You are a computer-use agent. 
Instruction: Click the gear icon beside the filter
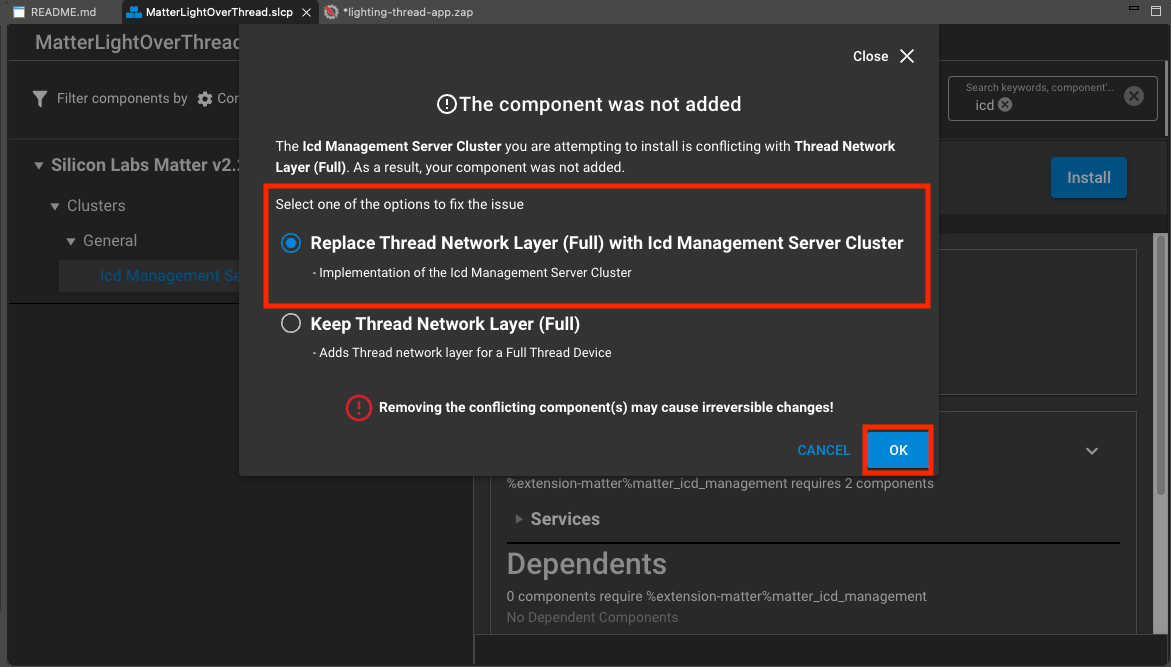click(x=205, y=99)
